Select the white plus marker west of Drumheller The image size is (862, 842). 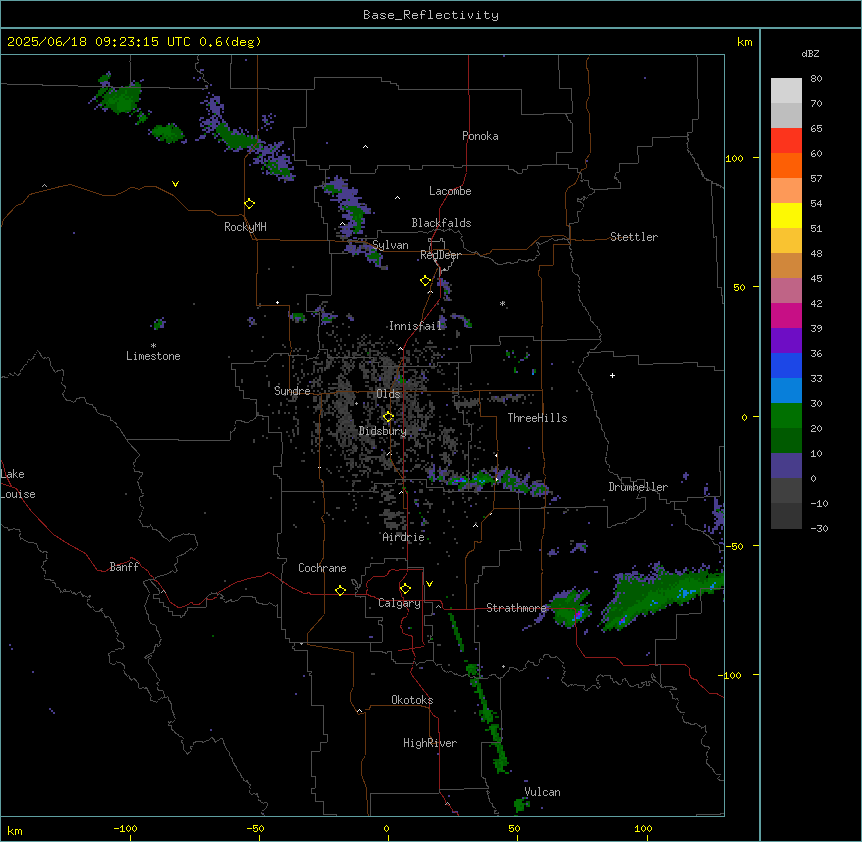(x=612, y=375)
